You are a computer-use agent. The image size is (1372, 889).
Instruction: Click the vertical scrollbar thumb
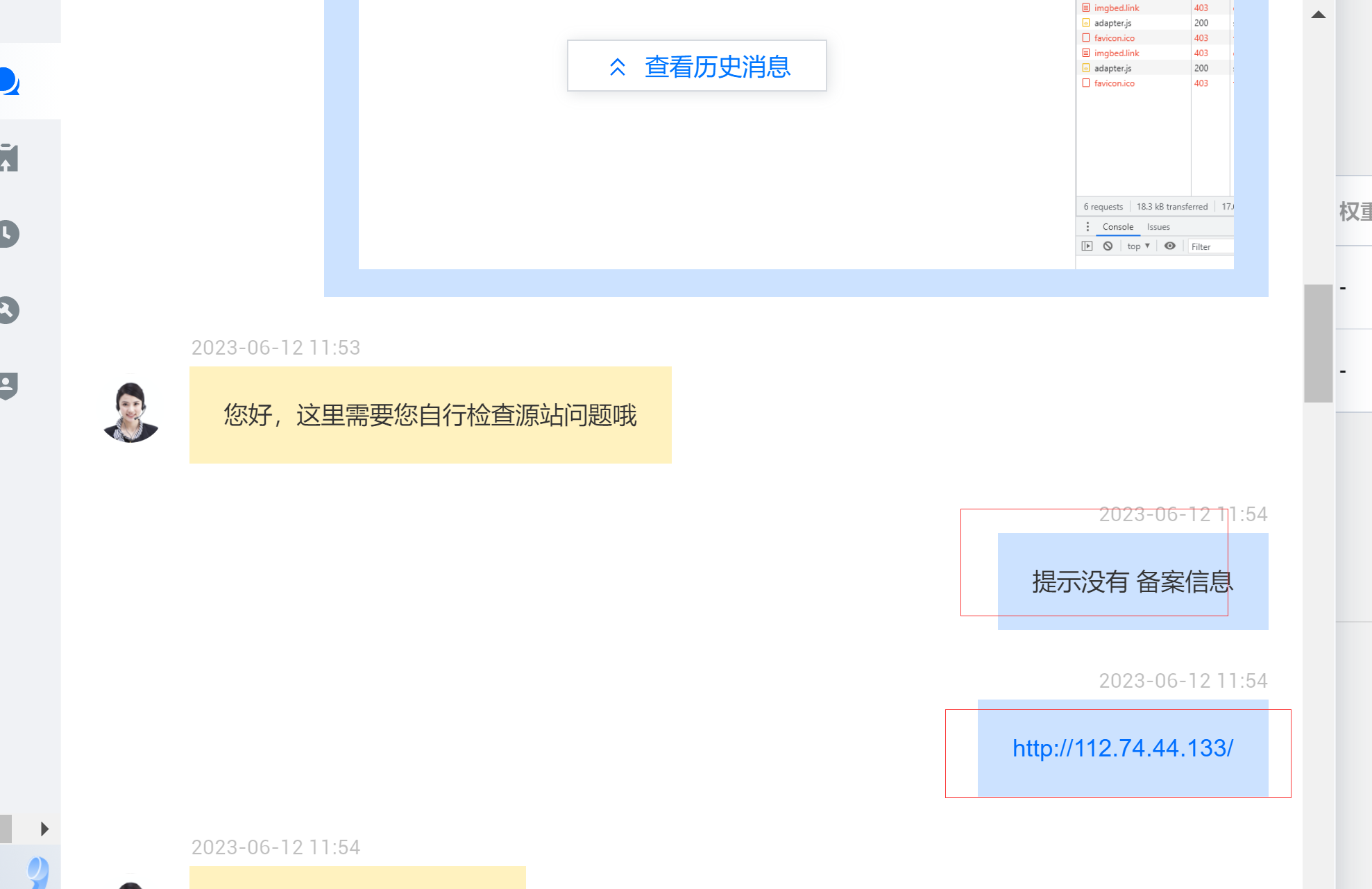(1318, 343)
